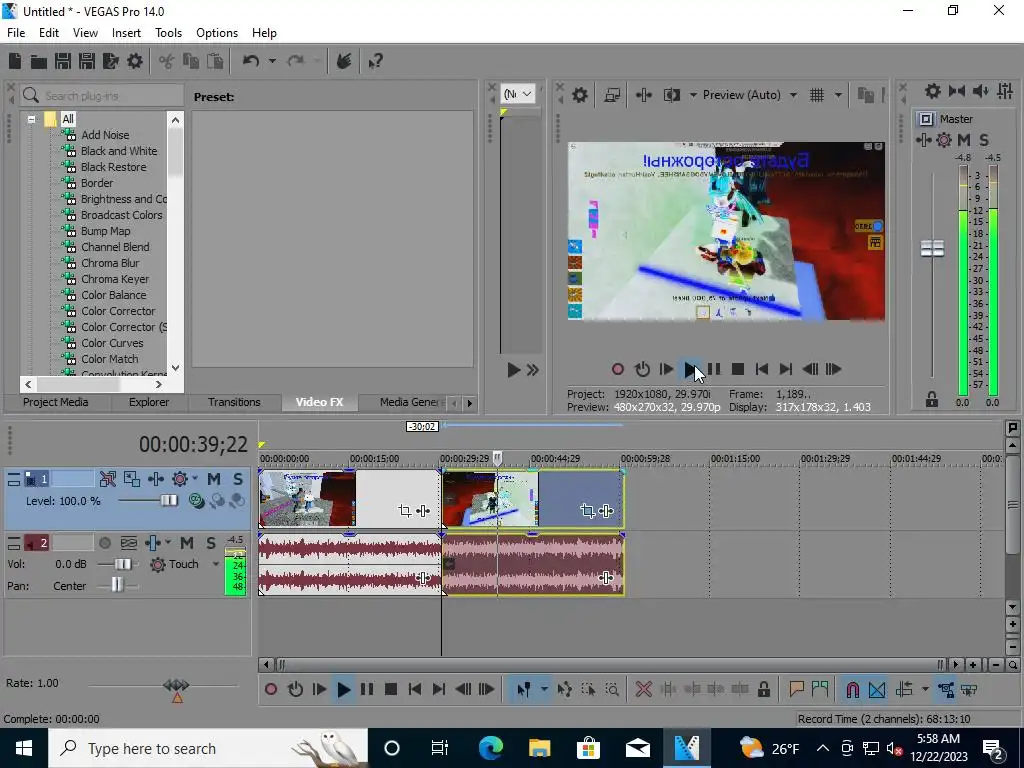Image resolution: width=1024 pixels, height=768 pixels.
Task: Open the Undo history dropdown arrow
Action: point(272,61)
